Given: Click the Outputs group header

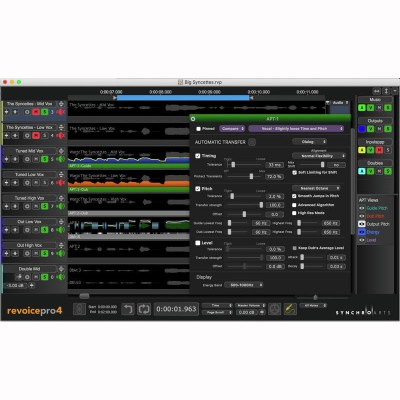Looking at the screenshot, I should tap(375, 121).
